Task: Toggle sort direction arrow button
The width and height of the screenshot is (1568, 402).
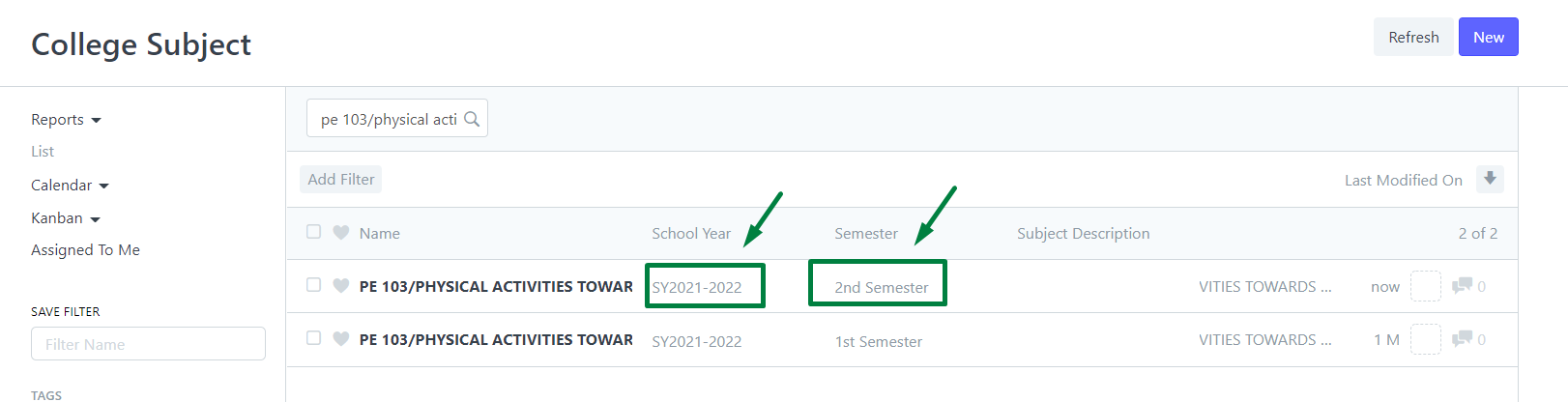Action: tap(1490, 179)
